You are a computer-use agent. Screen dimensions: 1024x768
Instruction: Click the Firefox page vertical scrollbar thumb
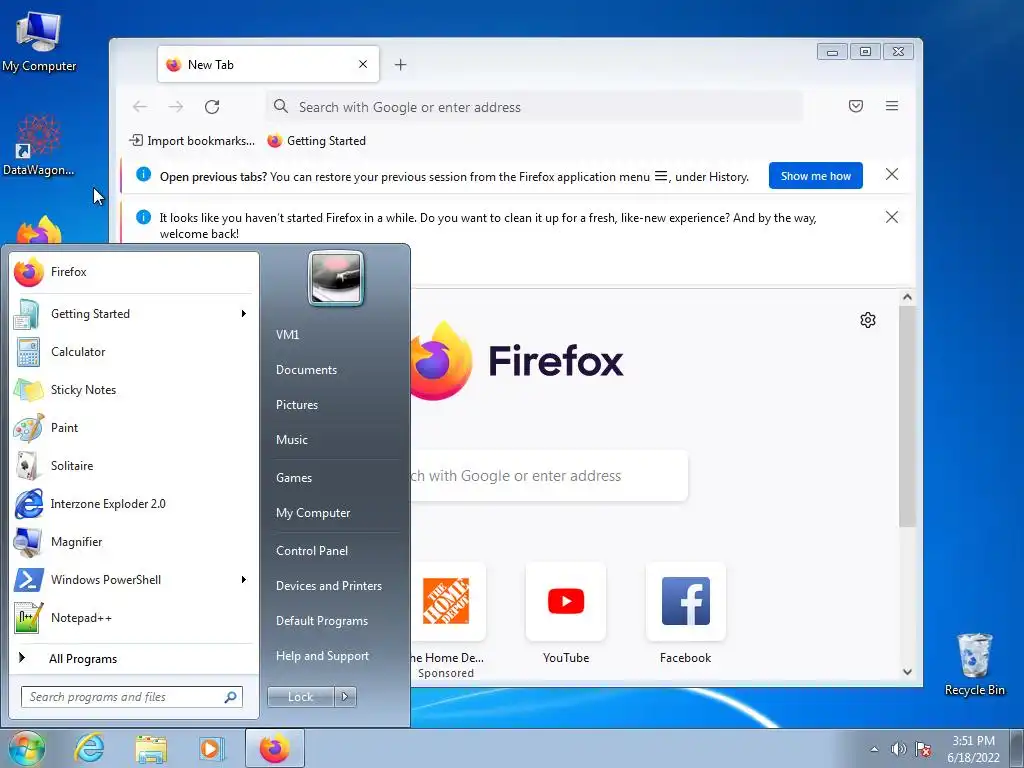(x=907, y=415)
